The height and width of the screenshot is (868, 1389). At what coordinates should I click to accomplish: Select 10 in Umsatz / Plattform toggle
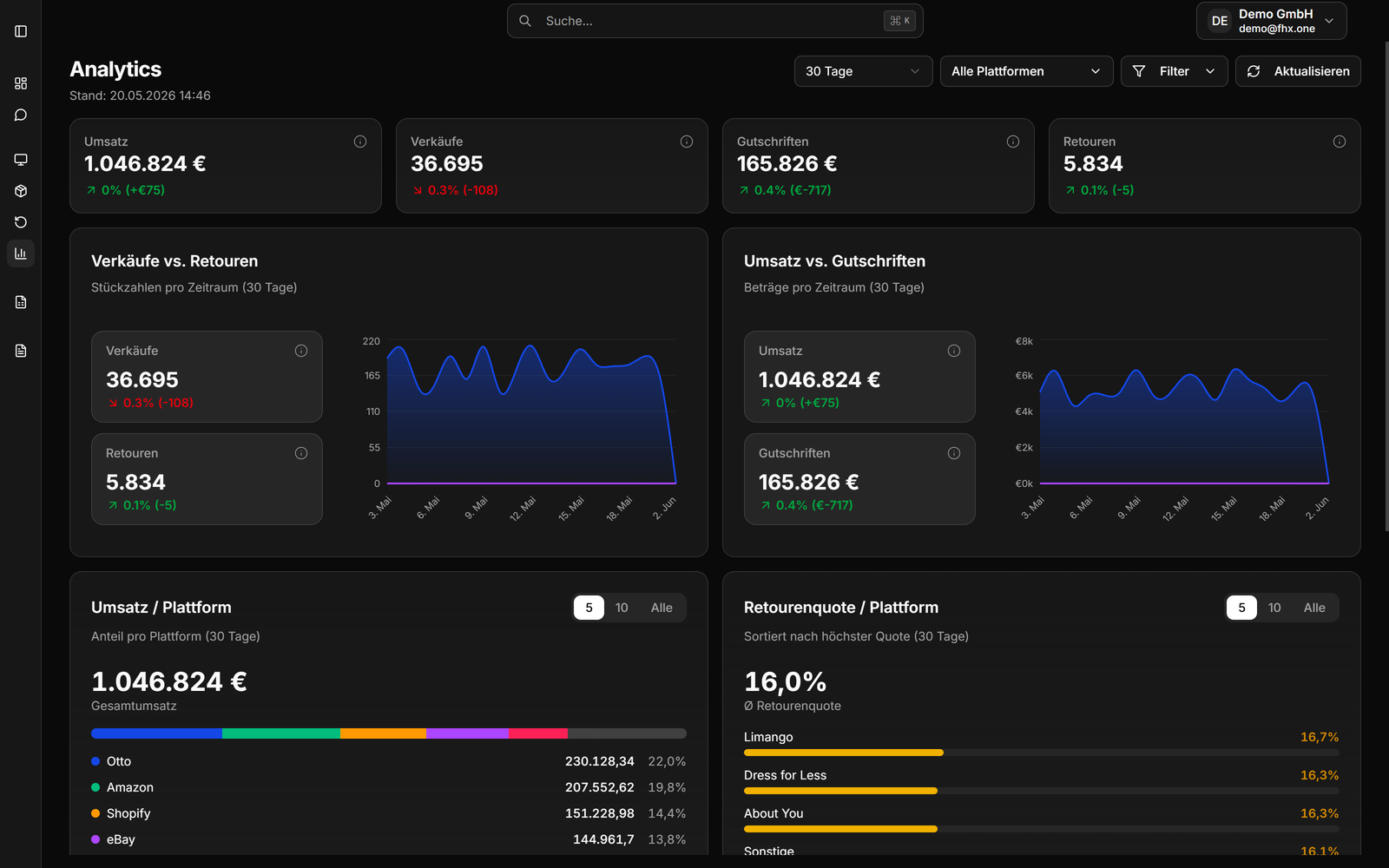[622, 608]
